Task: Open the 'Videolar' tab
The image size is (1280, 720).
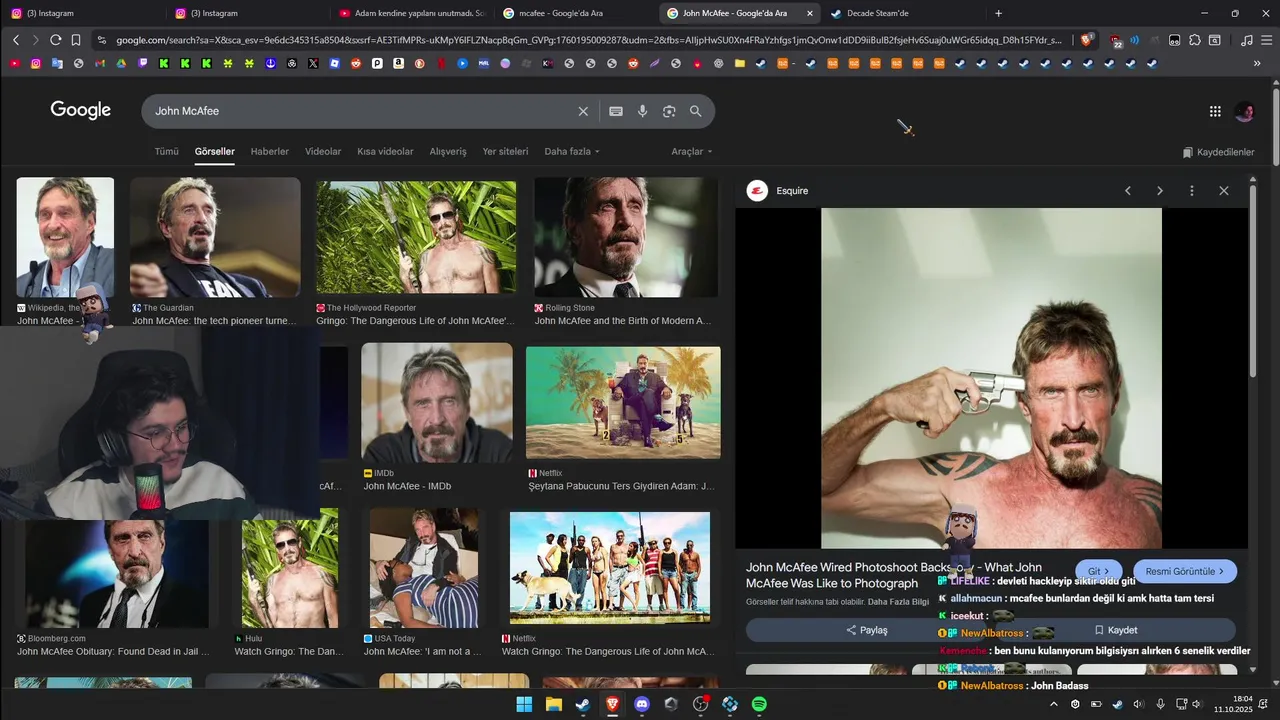Action: click(x=323, y=152)
